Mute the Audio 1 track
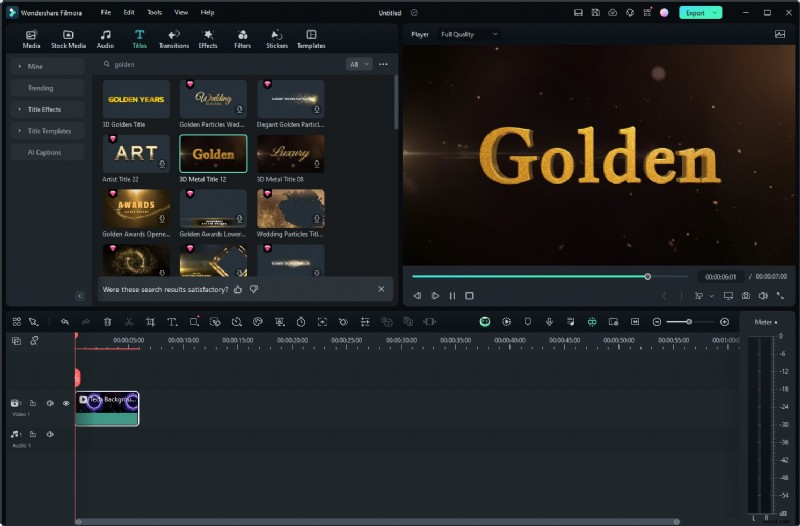Screen dimensions: 800x526 click(x=50, y=434)
